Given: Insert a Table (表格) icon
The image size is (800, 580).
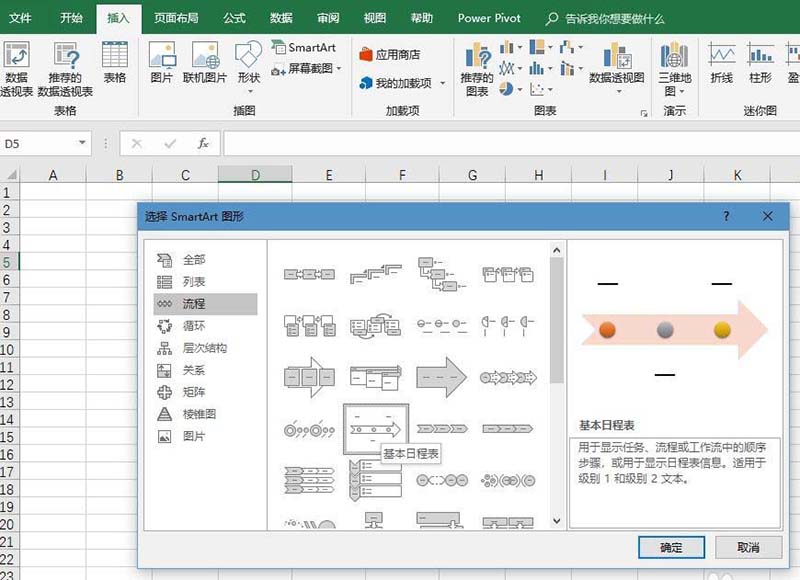Looking at the screenshot, I should [115, 62].
